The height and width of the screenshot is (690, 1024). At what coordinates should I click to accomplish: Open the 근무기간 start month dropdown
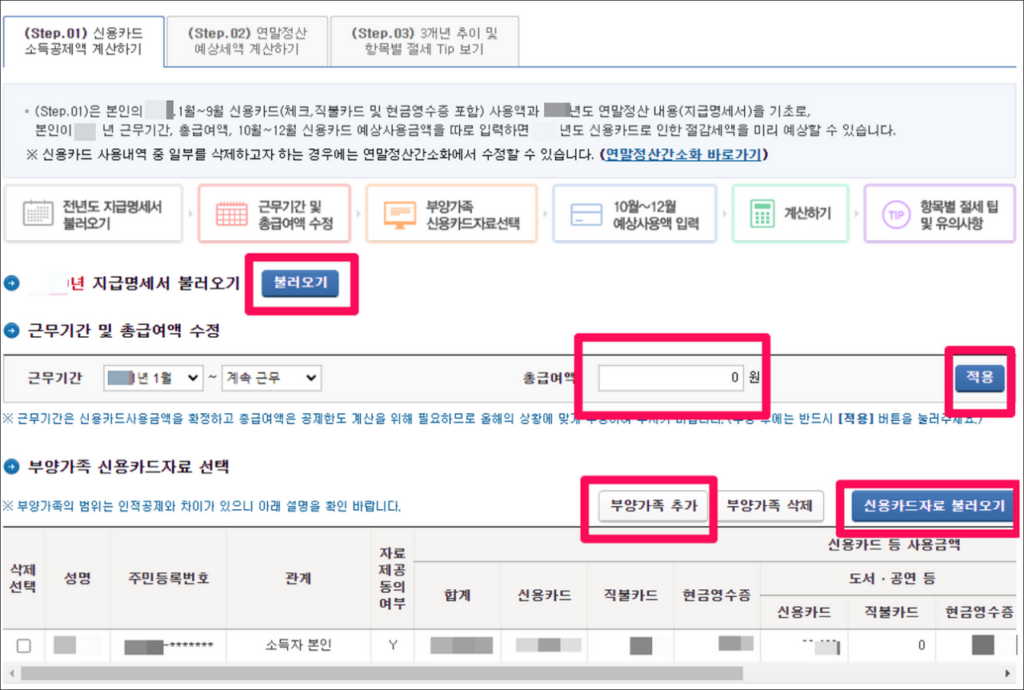153,377
